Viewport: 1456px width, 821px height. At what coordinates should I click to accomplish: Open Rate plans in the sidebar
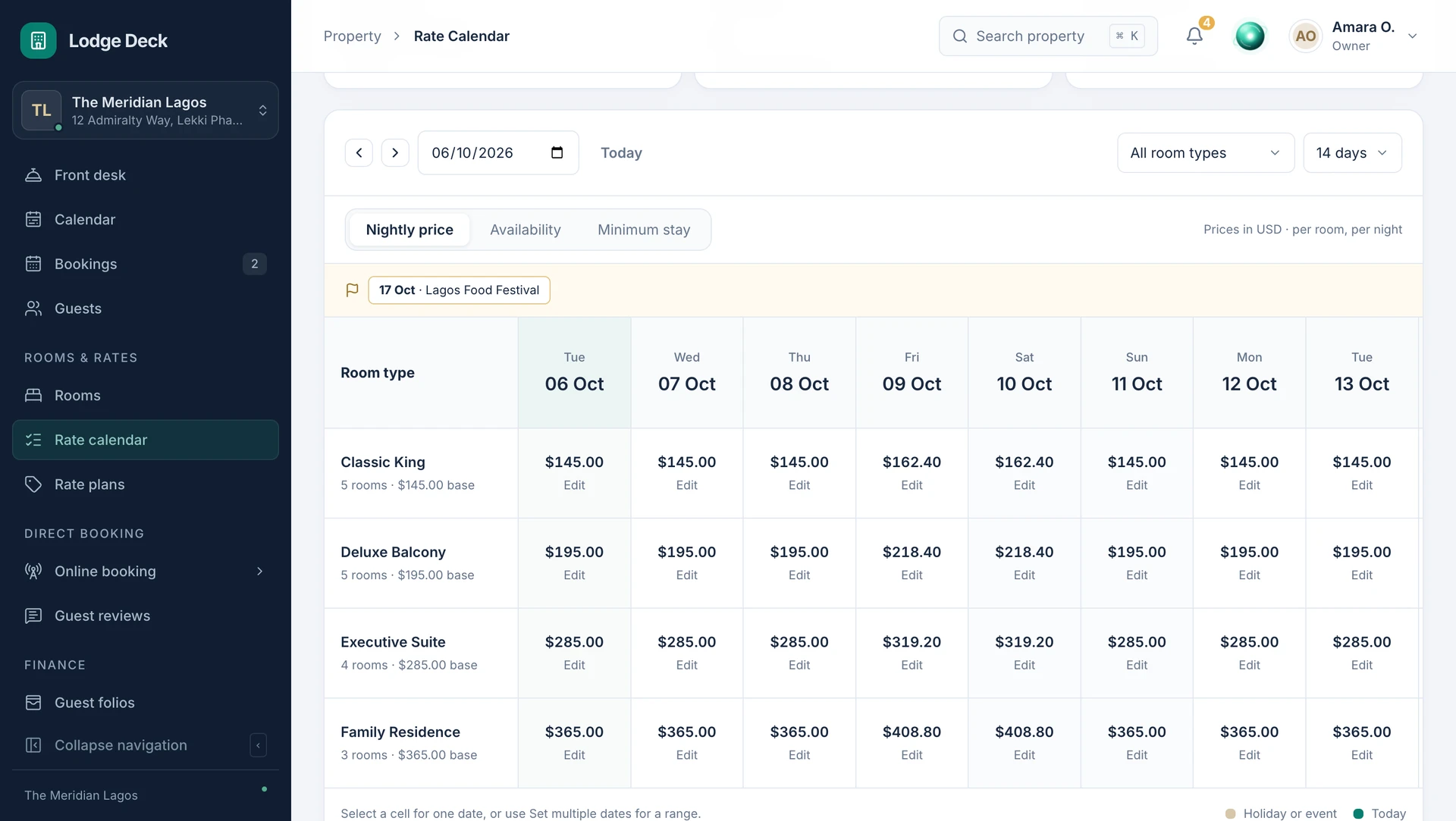click(x=146, y=484)
